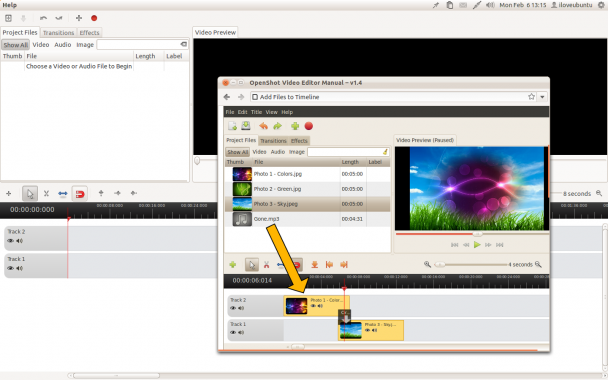Click razor scissors icon in manual's timeline toolbar
This screenshot has width=608, height=380.
click(x=266, y=265)
